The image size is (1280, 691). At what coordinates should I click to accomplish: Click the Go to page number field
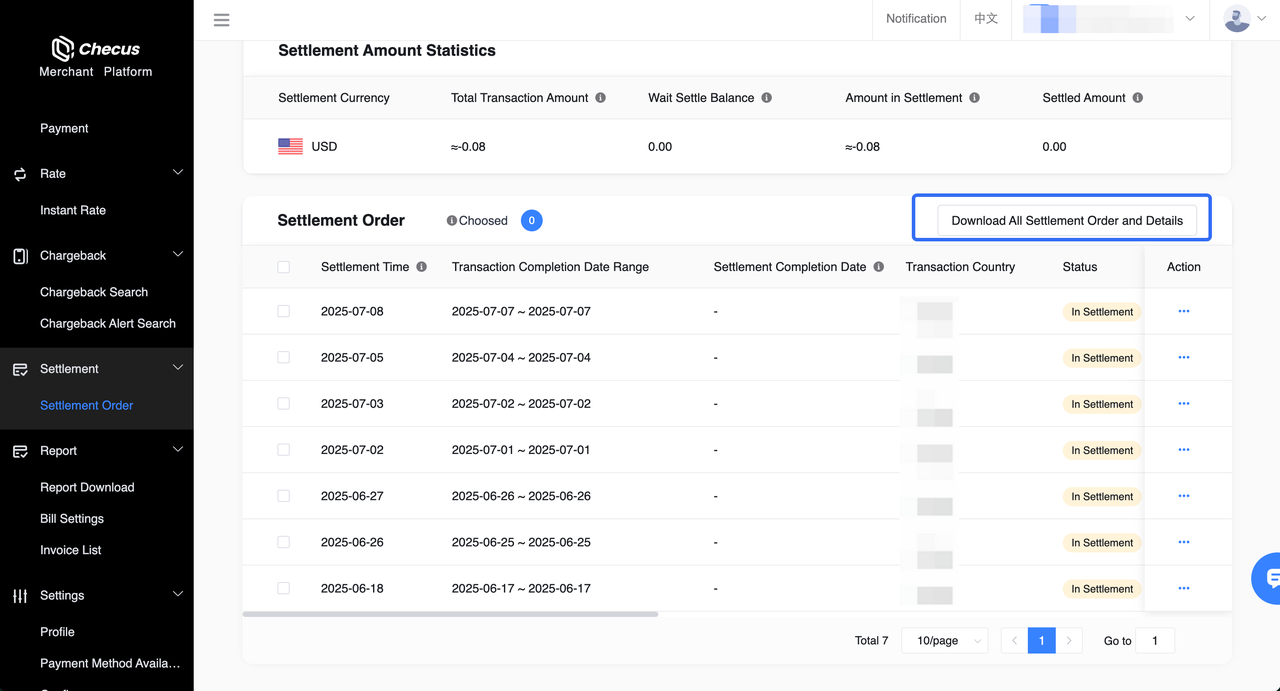pos(1155,641)
